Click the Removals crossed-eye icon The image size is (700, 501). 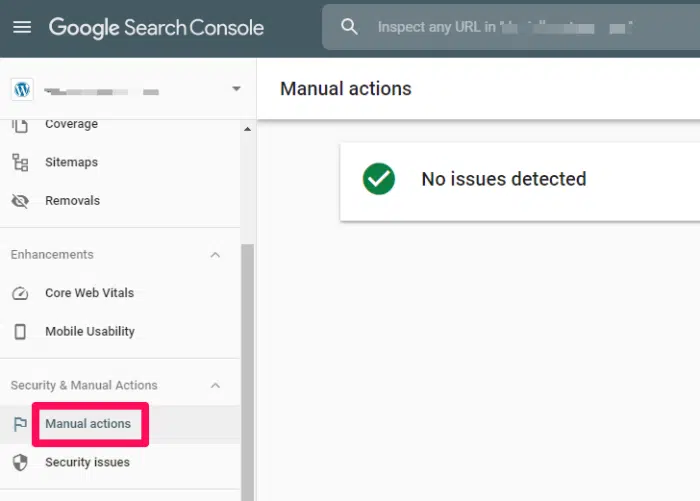(20, 201)
